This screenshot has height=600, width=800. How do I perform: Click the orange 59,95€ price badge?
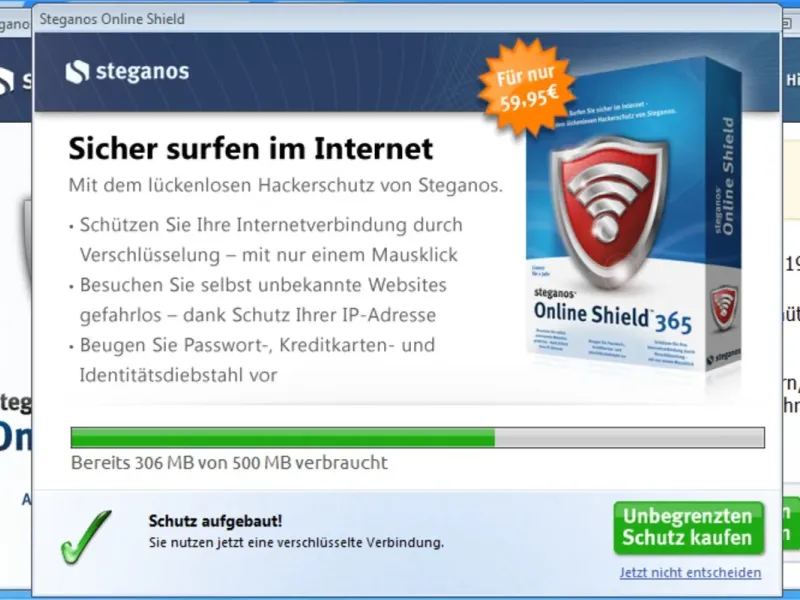click(x=527, y=88)
